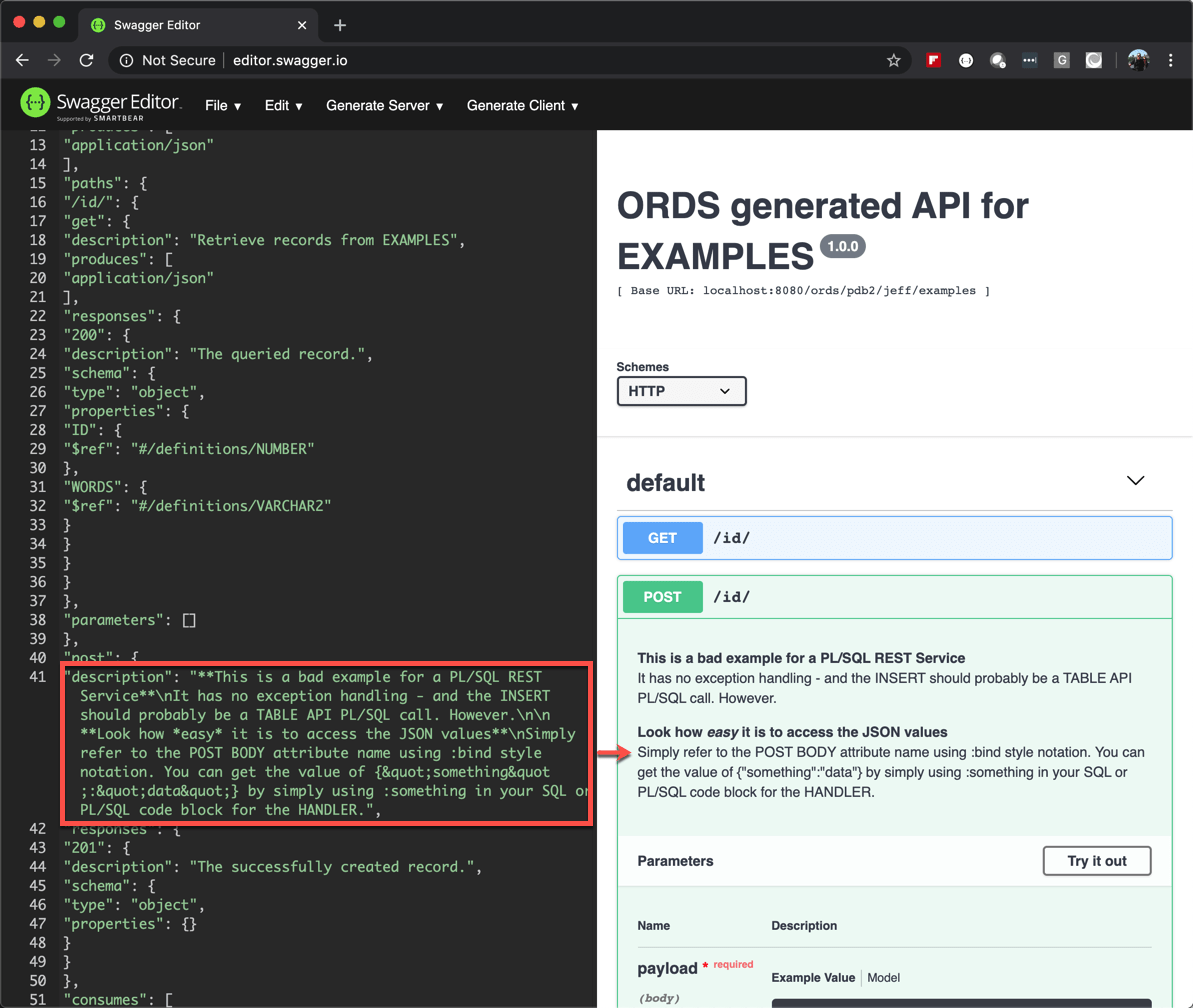This screenshot has height=1008, width=1193.
Task: Switch to the Model view
Action: [883, 978]
